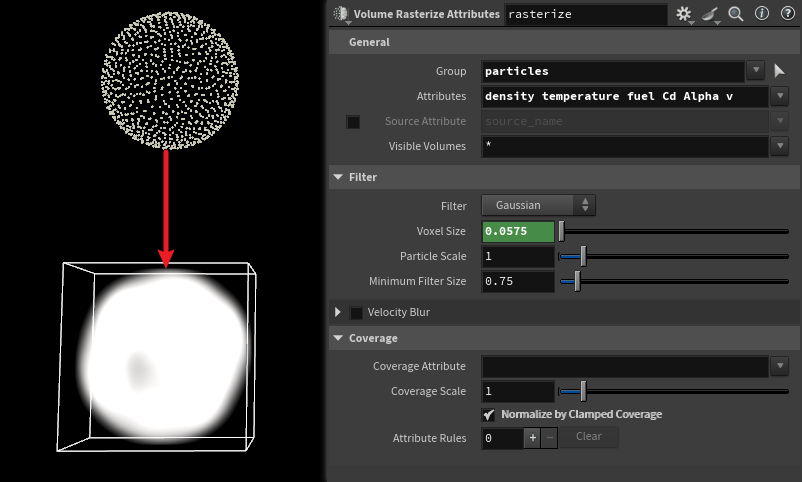Enable the Source Attribute checkbox

coord(353,122)
